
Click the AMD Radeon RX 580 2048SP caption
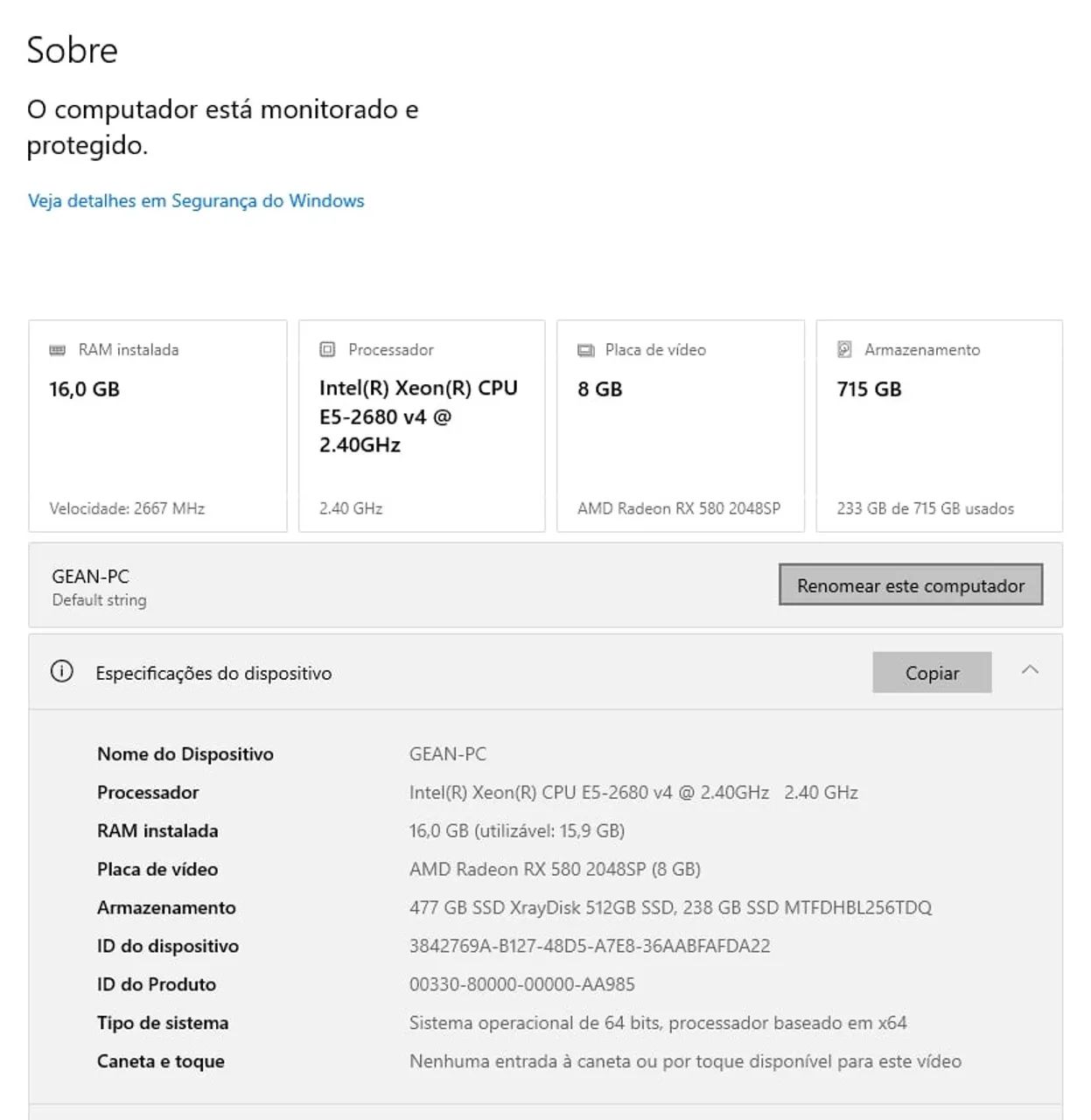coord(679,508)
